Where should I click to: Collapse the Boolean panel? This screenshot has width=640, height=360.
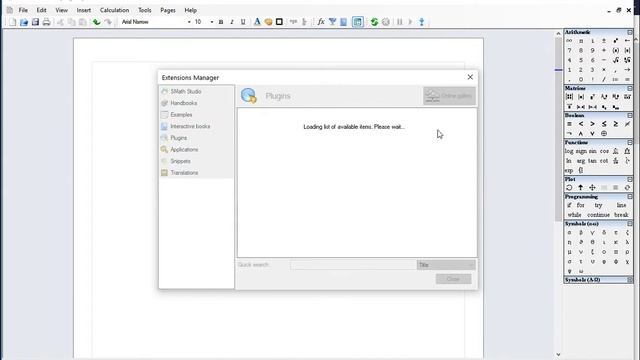click(630, 116)
